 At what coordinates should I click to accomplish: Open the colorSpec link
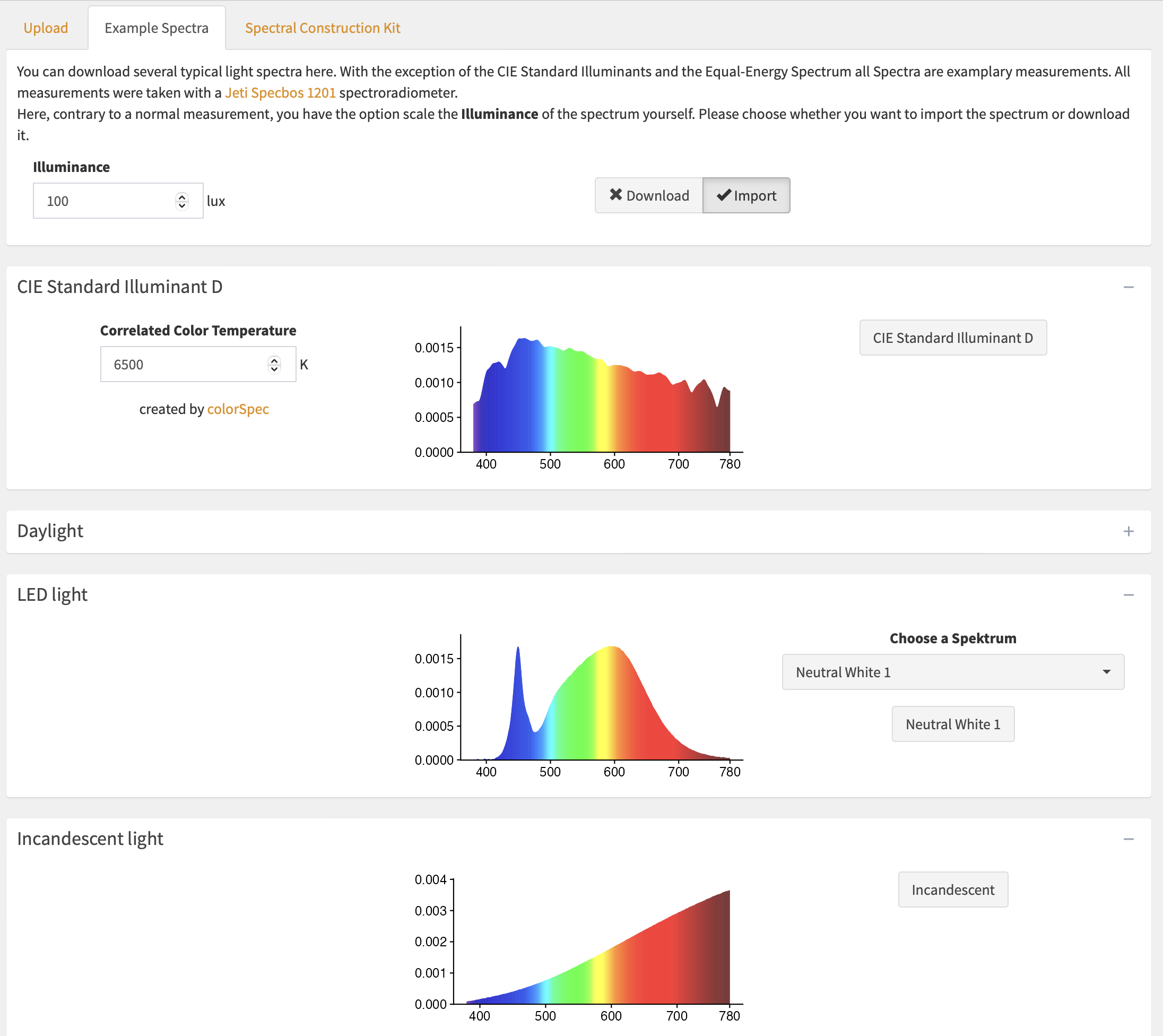237,409
